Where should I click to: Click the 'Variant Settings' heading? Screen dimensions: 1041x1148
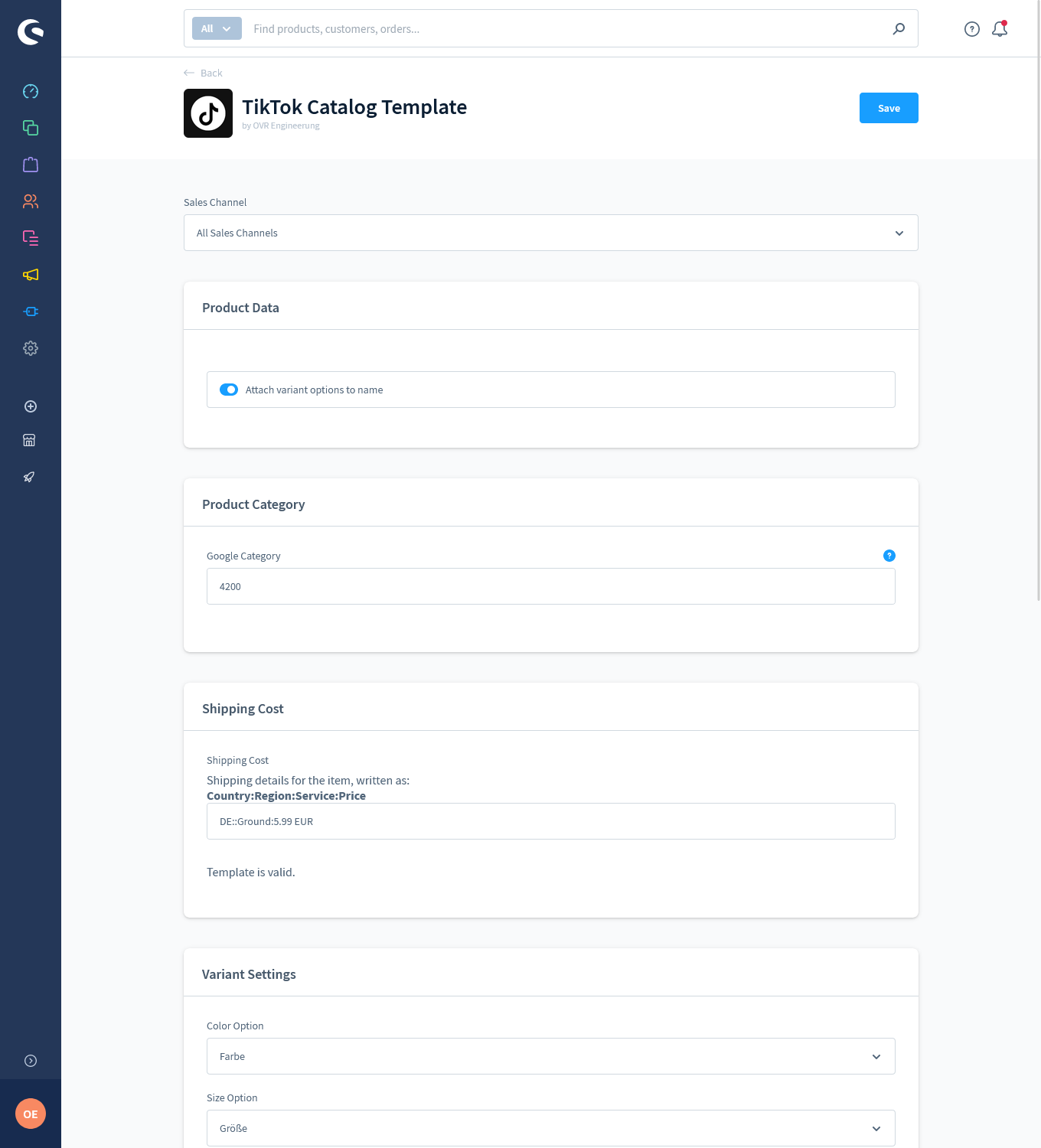[249, 974]
